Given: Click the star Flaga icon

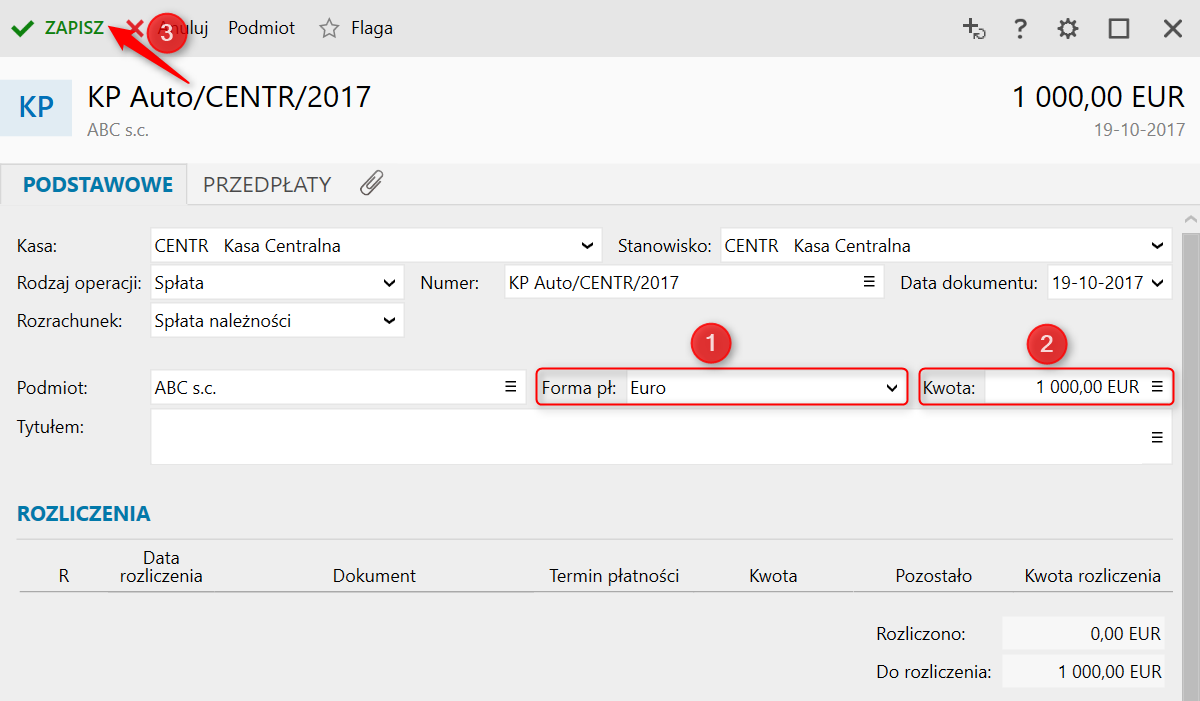Looking at the screenshot, I should [x=329, y=29].
